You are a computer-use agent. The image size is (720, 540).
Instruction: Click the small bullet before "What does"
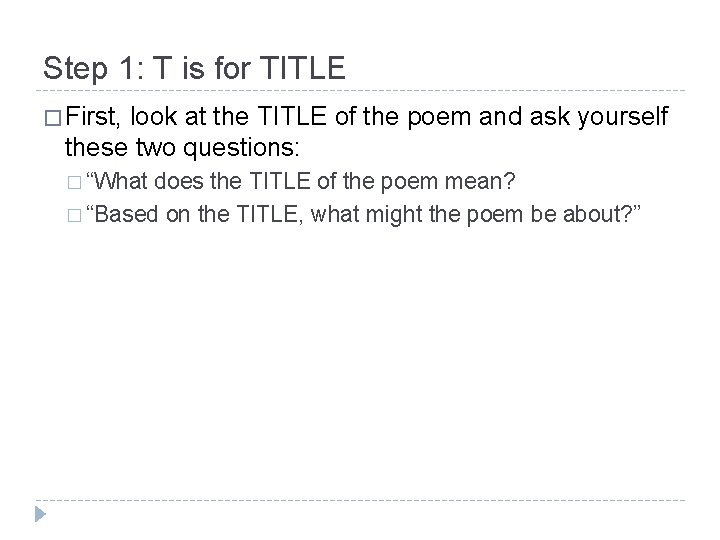74,184
